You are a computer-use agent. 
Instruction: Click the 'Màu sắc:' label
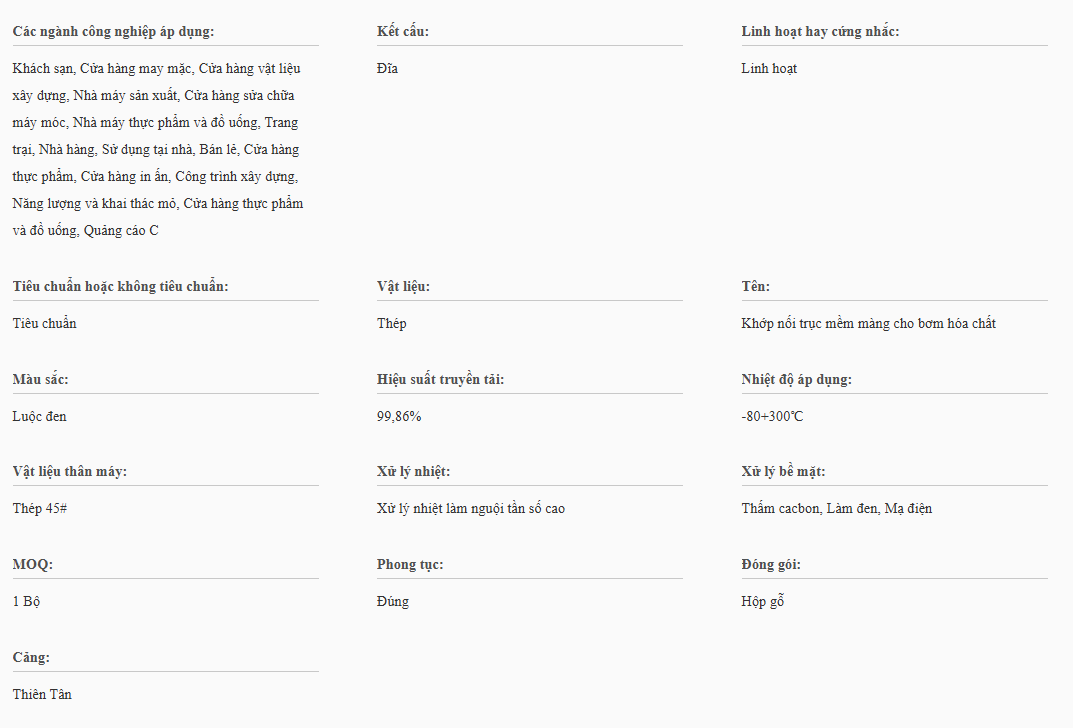(40, 379)
